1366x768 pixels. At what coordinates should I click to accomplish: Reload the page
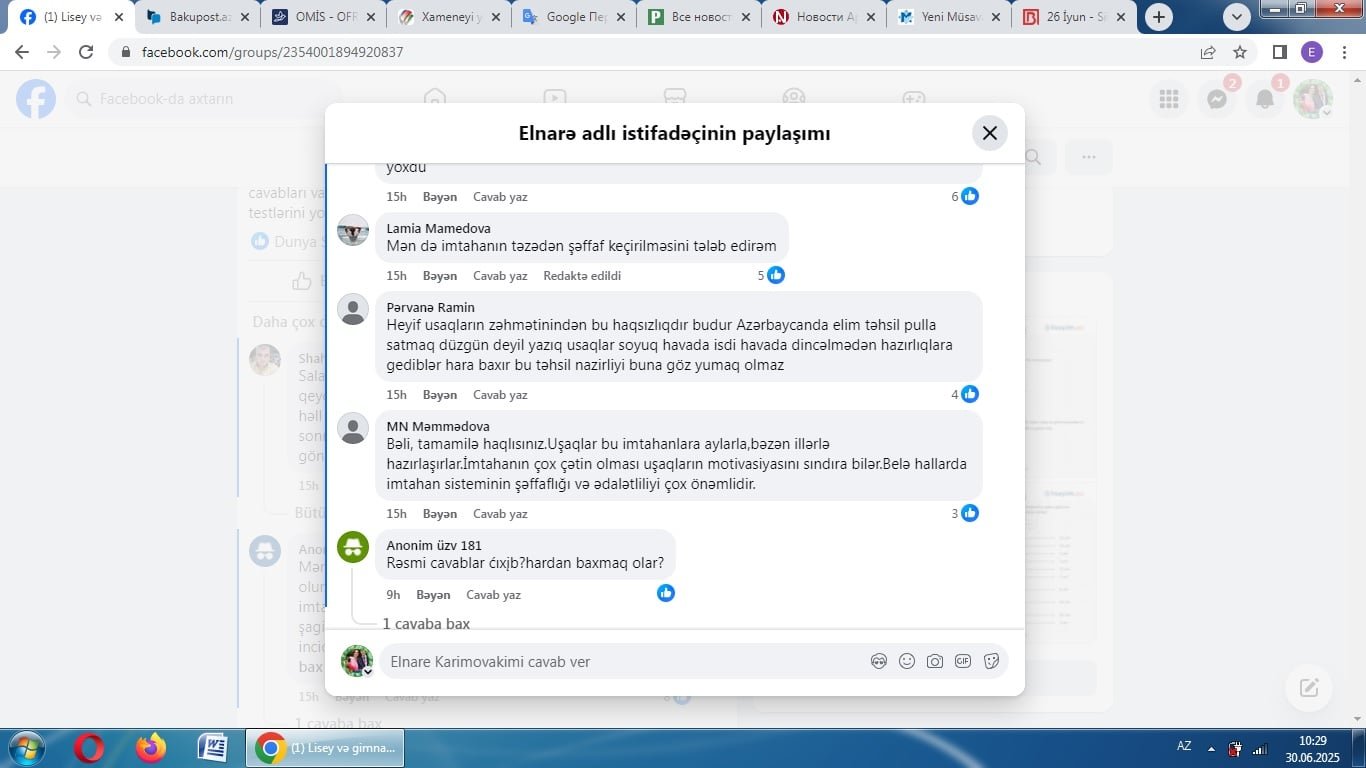(86, 52)
